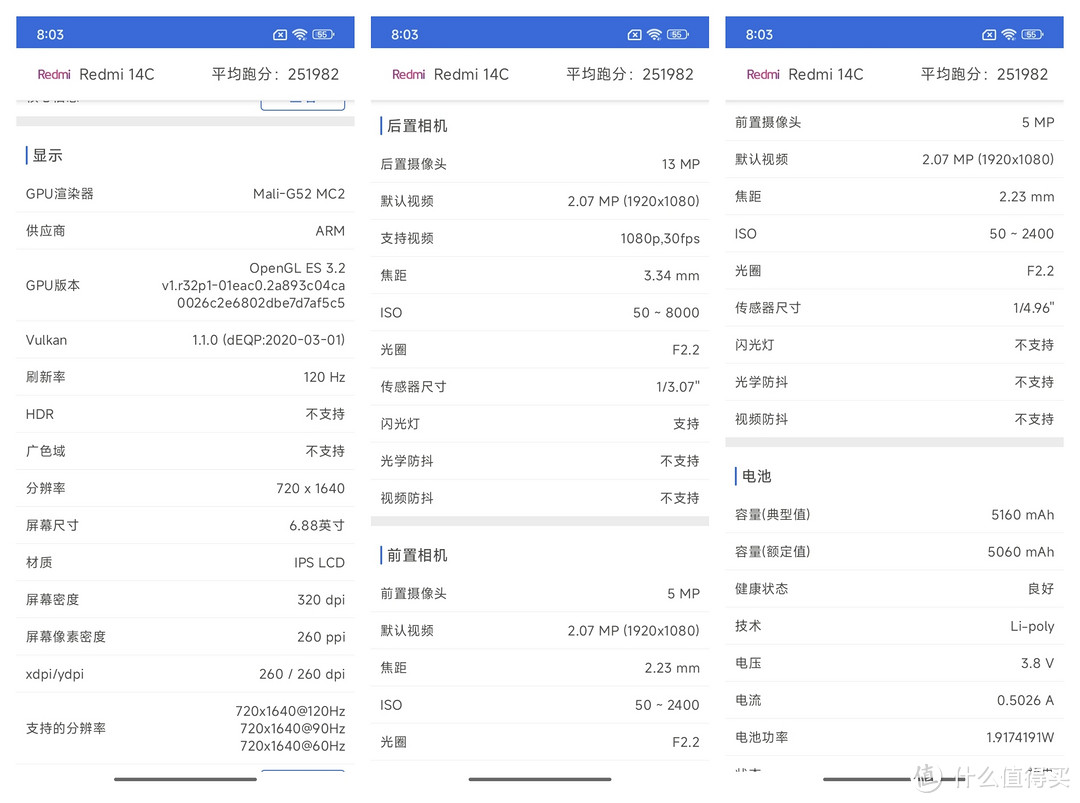Tap the ISO 50 ~ 2400 row in right screen
This screenshot has width=1080, height=803.
[894, 234]
